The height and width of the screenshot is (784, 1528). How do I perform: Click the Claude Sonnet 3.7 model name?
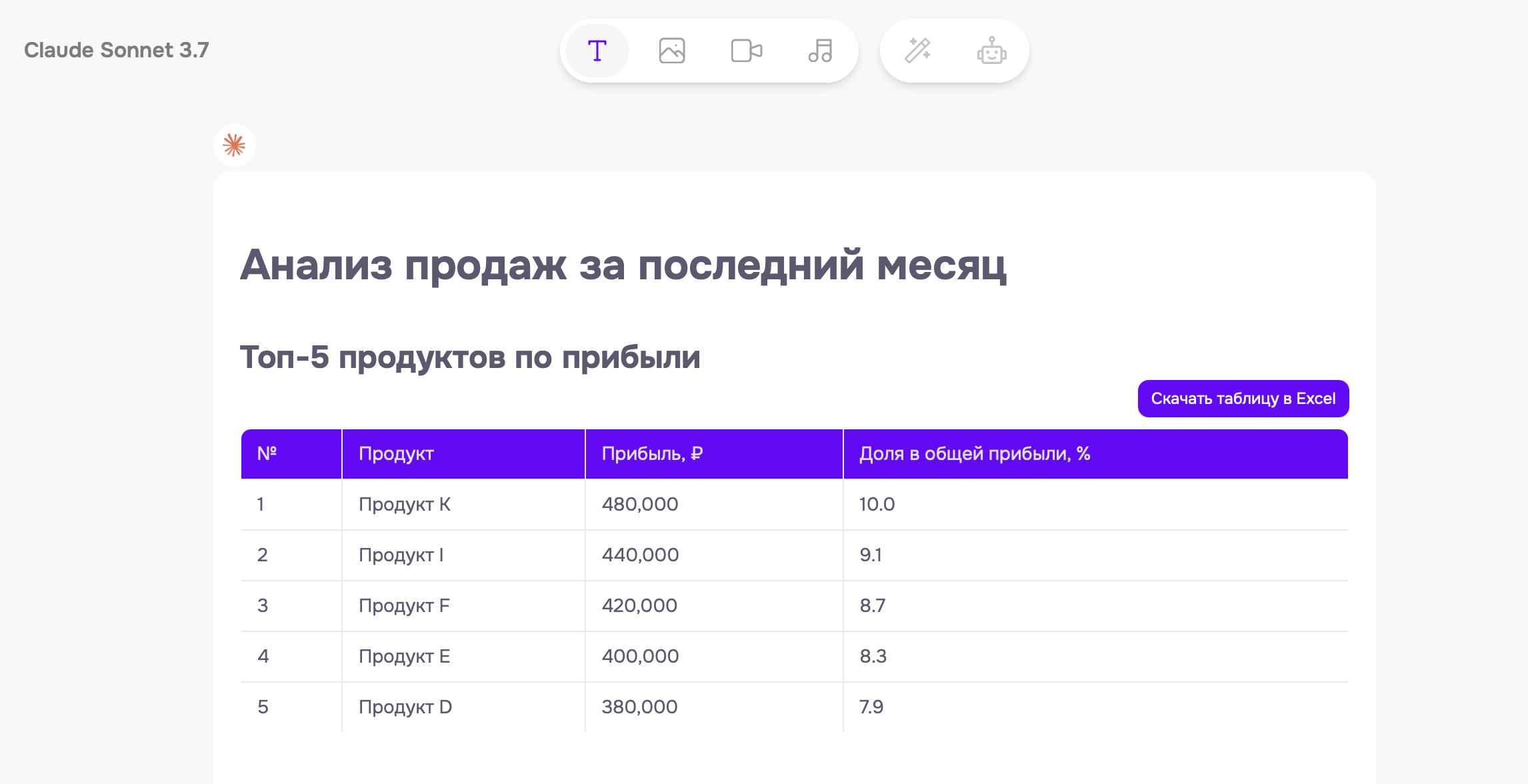(117, 50)
